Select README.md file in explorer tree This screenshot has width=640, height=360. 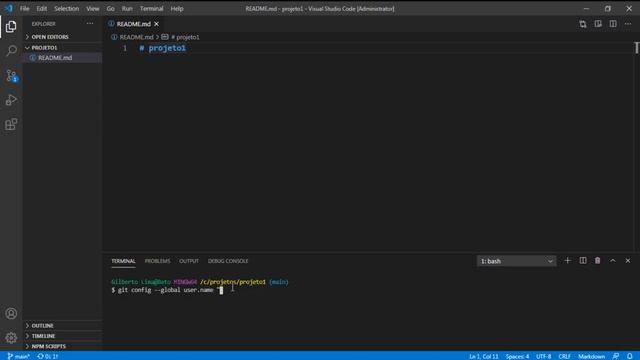[x=63, y=58]
